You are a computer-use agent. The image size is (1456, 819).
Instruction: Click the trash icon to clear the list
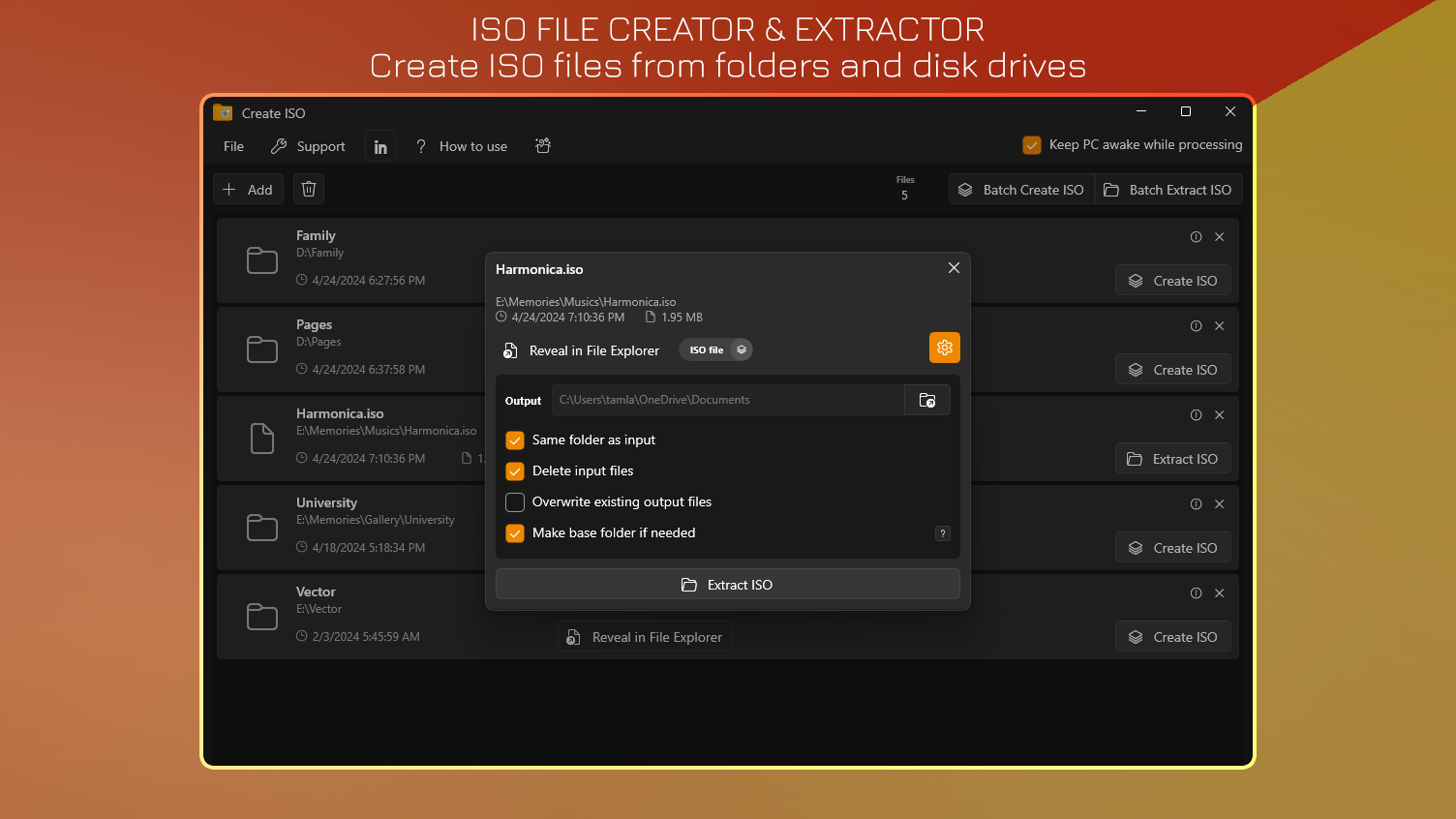tap(309, 190)
